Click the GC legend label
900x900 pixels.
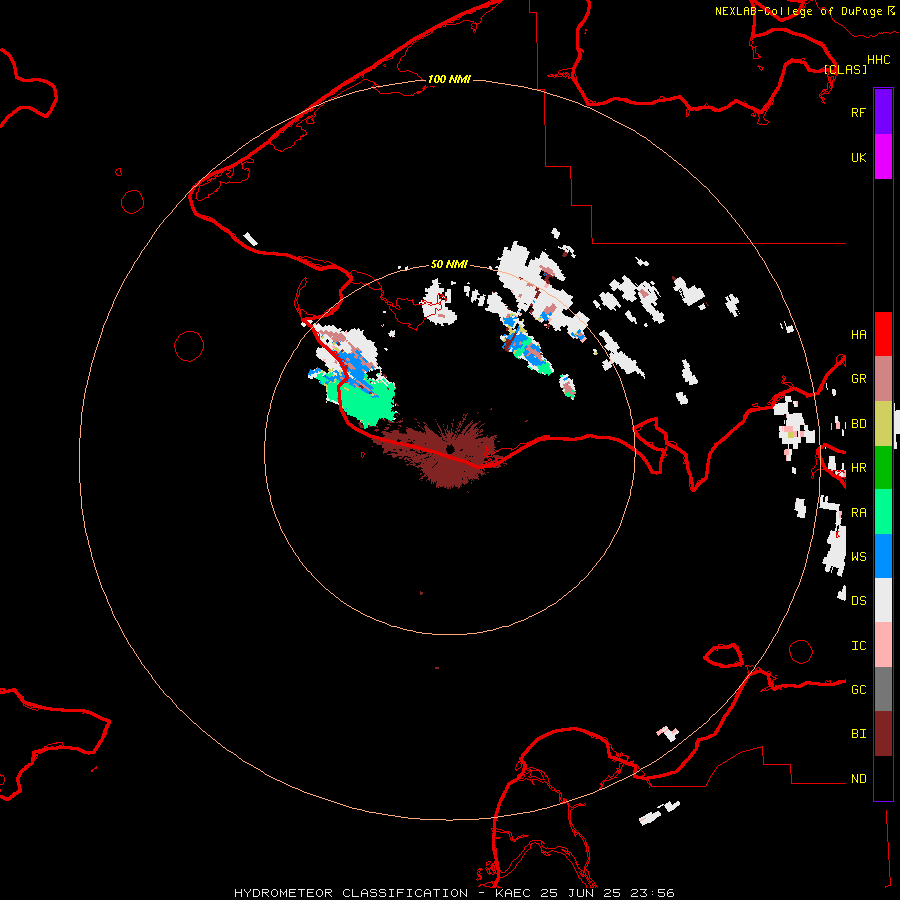click(858, 690)
